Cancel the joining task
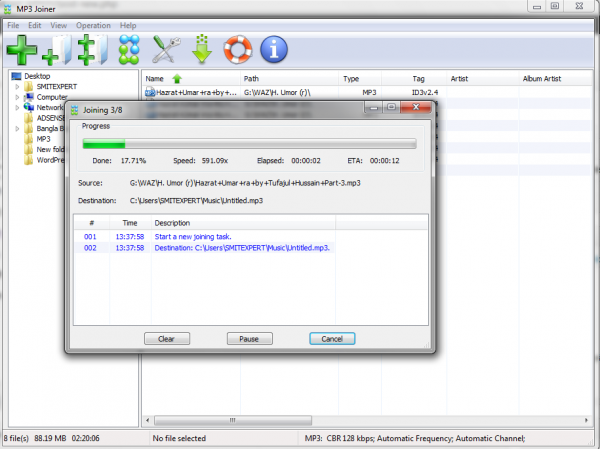This screenshot has height=449, width=600. click(332, 339)
